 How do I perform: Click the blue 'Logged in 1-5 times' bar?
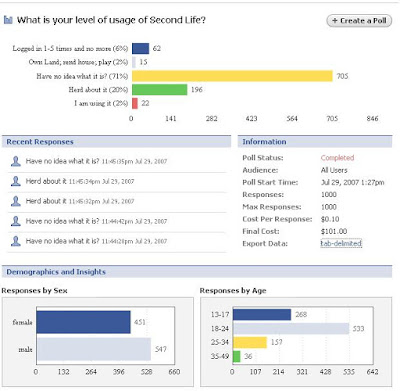click(140, 48)
